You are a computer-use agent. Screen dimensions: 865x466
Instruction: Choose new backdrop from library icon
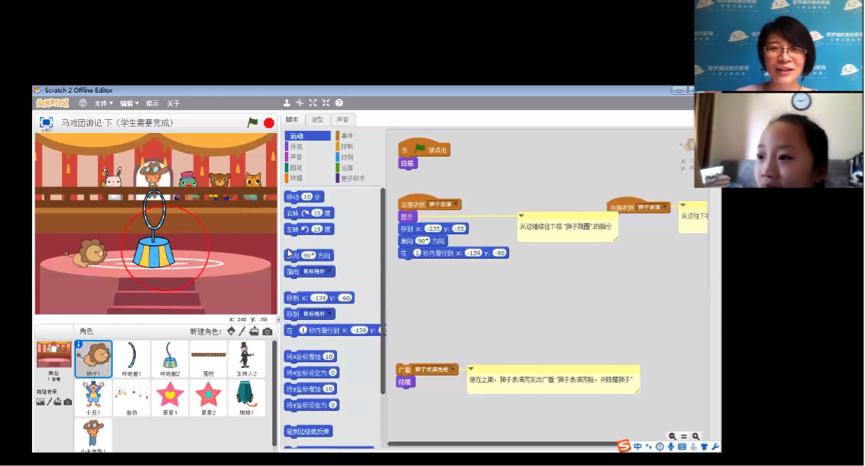pos(40,402)
